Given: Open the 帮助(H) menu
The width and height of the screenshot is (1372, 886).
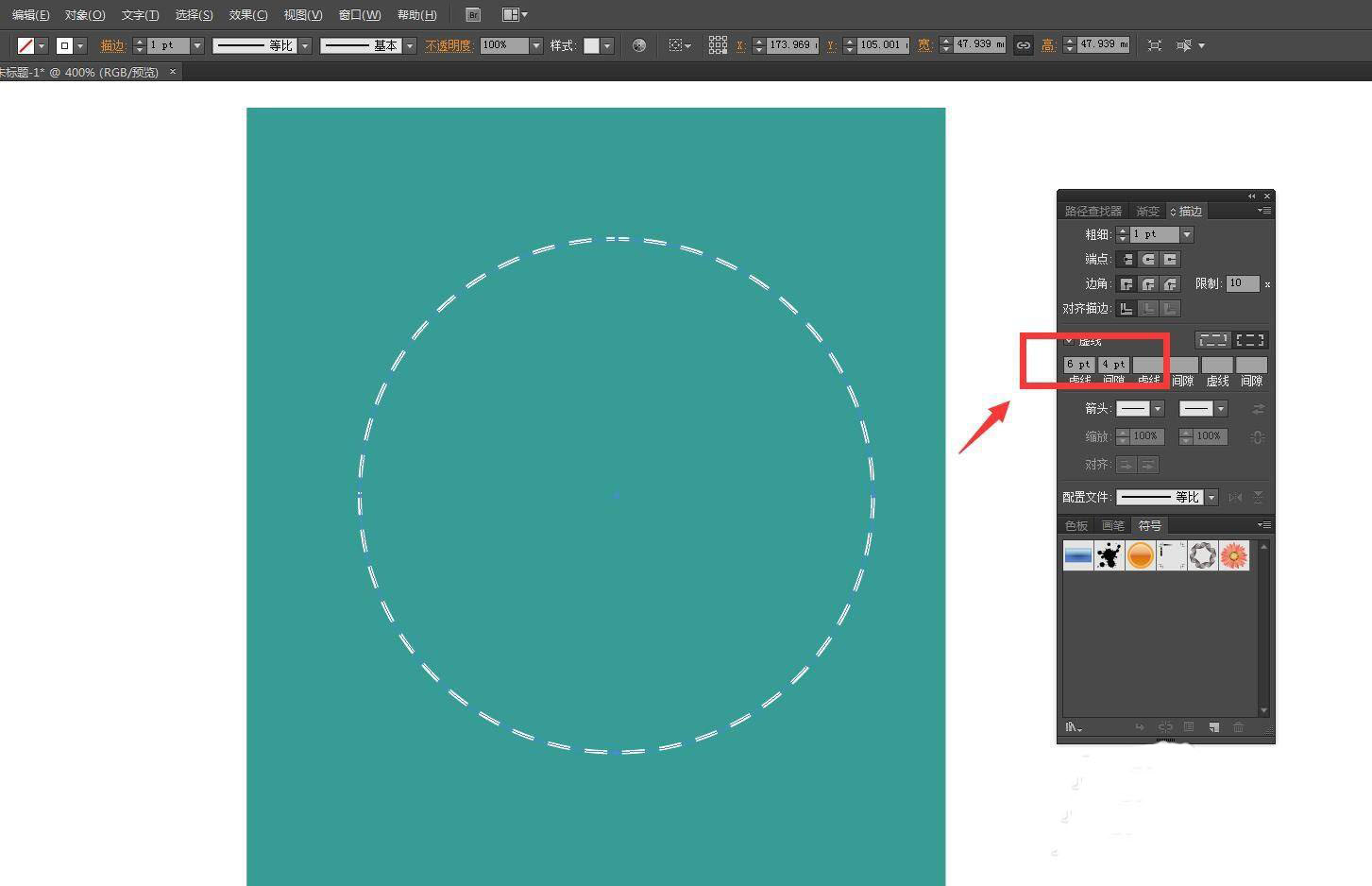Looking at the screenshot, I should 416,15.
